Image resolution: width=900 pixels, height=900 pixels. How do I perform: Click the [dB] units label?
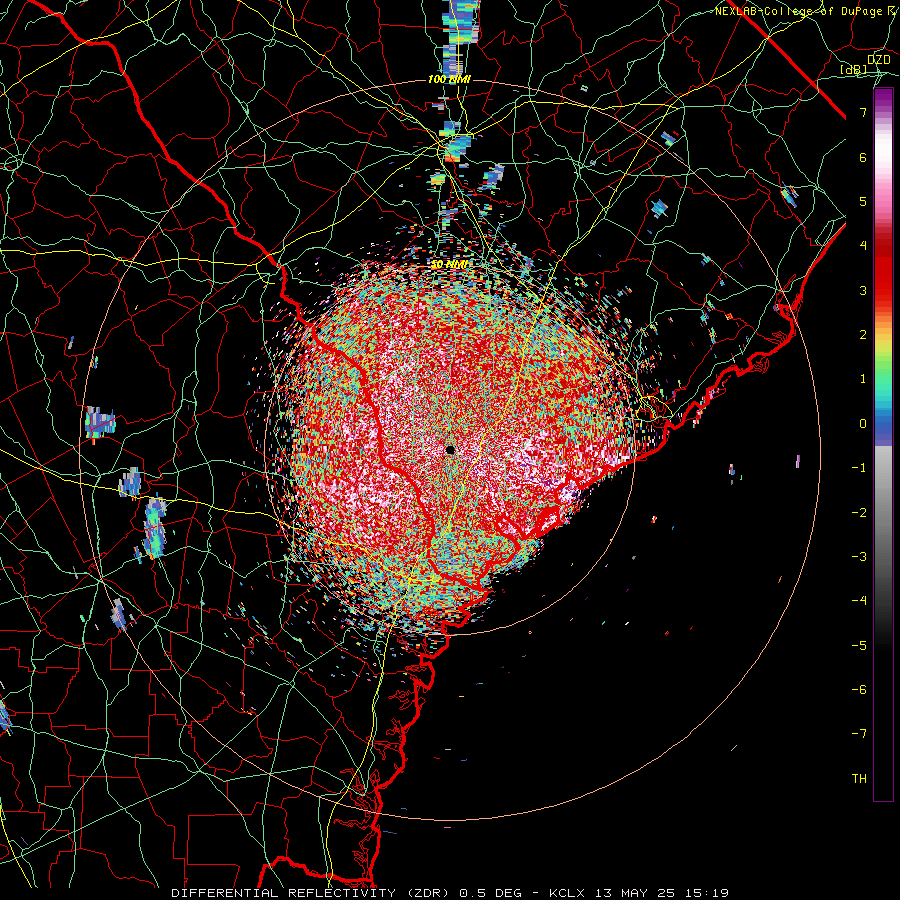tap(854, 69)
